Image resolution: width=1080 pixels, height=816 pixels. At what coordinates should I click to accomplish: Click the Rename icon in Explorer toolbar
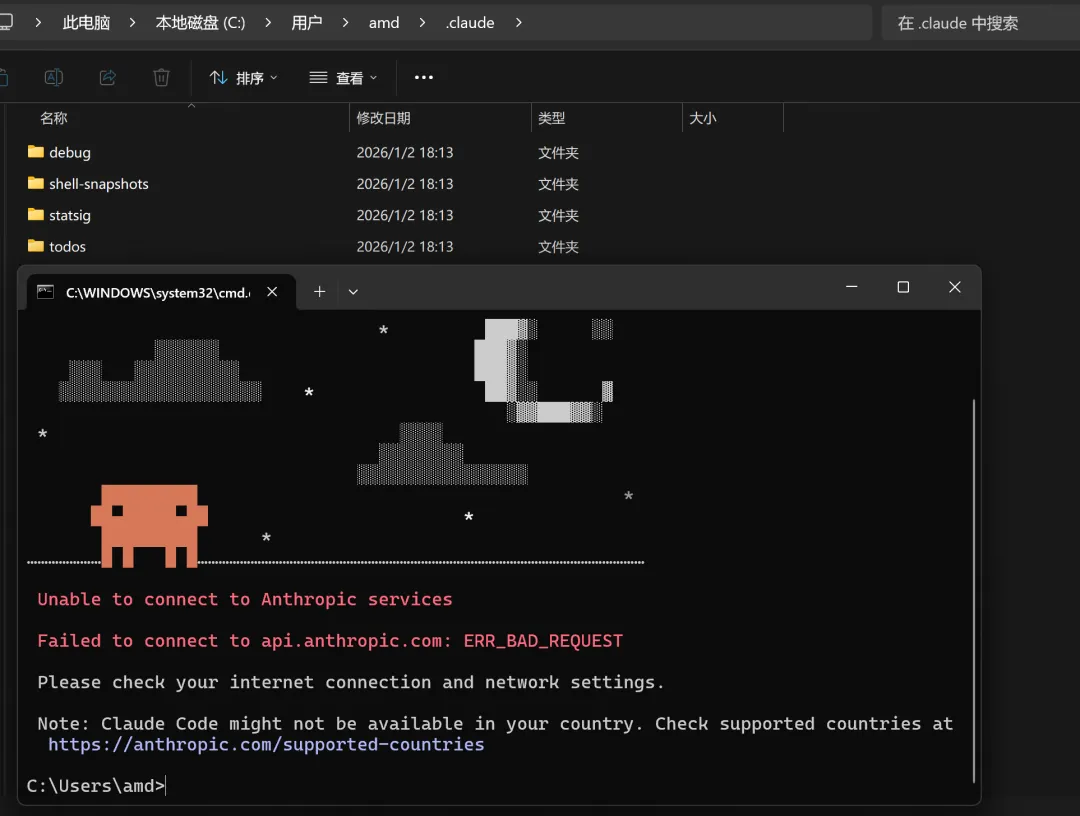(x=54, y=77)
